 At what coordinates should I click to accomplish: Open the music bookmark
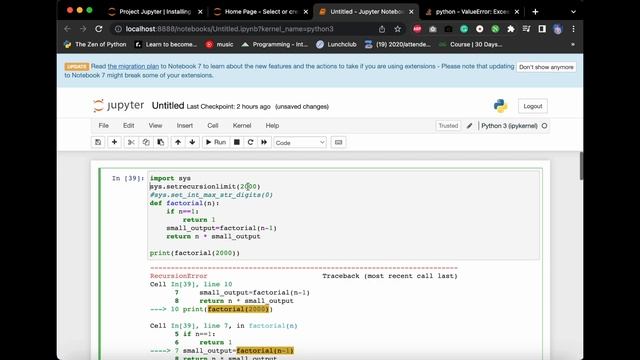point(220,44)
